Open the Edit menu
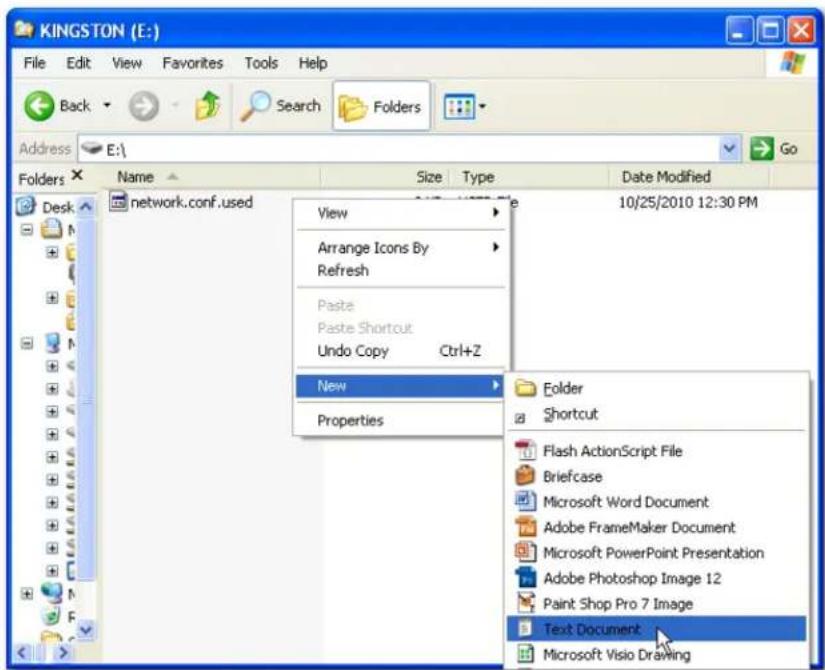 tap(78, 63)
